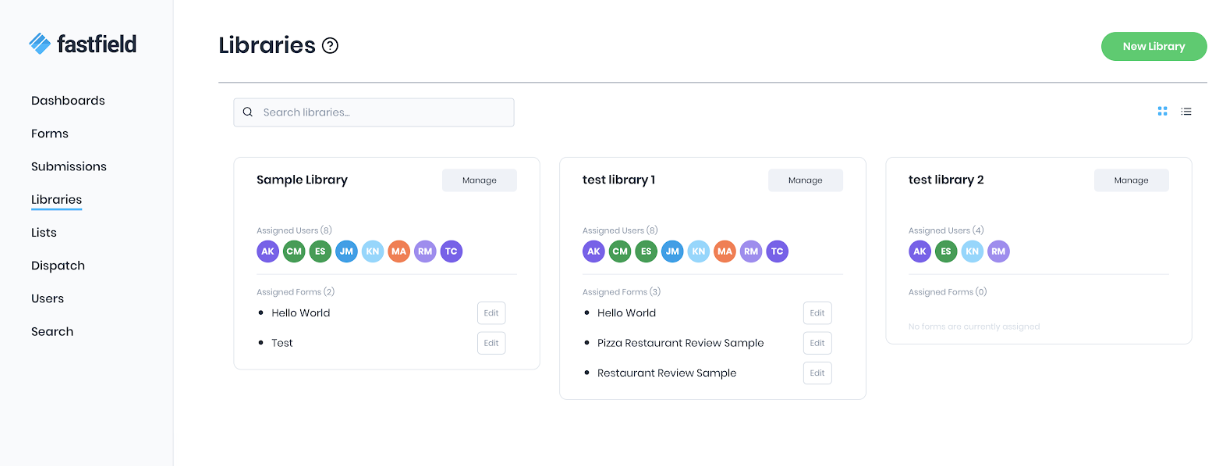Image resolution: width=1218 pixels, height=466 pixels.
Task: Select the MA avatar in Sample Library
Action: tap(399, 251)
